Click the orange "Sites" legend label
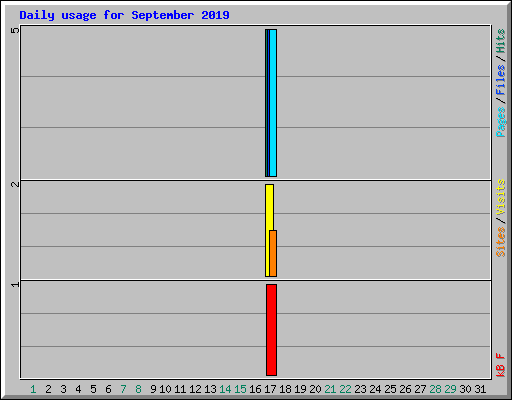Viewport: 512px width, 400px height. tap(501, 242)
